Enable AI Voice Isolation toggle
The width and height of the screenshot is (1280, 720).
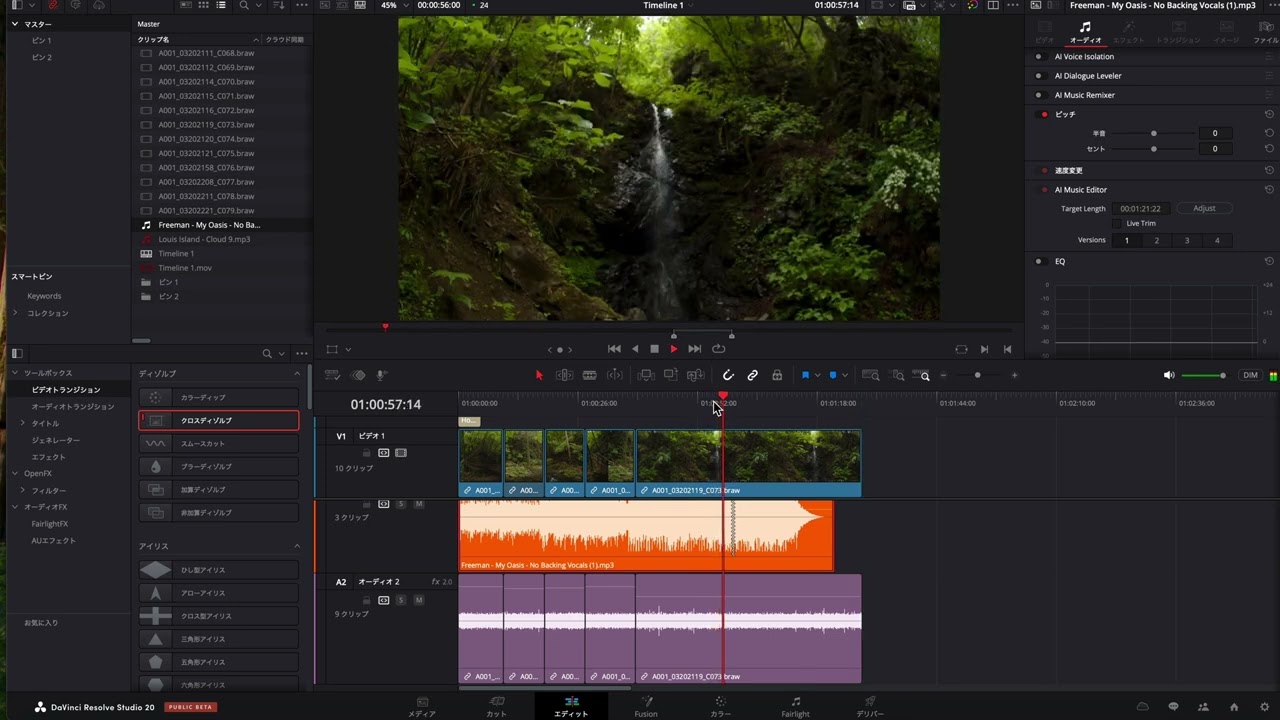coord(1039,57)
